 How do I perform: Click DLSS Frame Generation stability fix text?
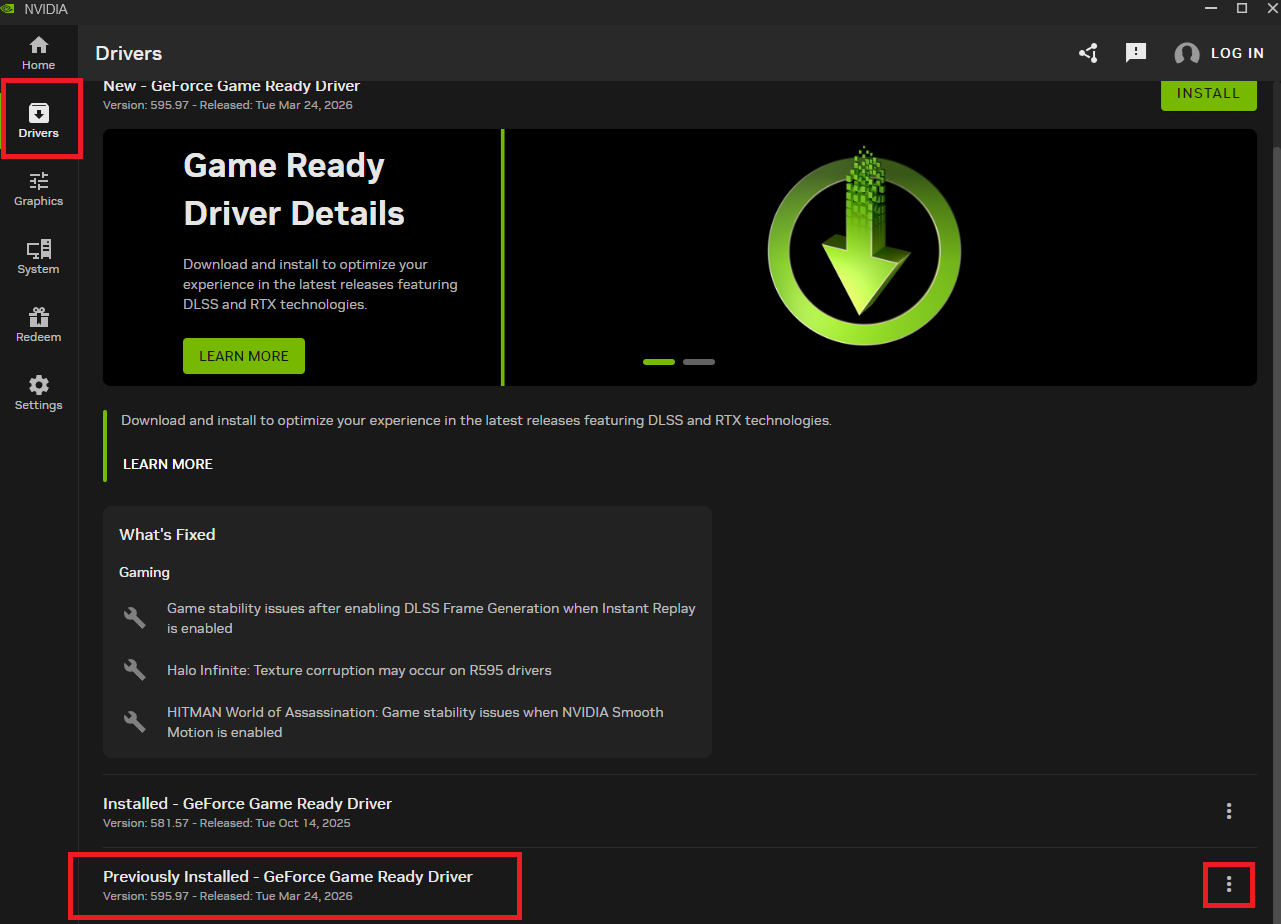click(x=431, y=618)
